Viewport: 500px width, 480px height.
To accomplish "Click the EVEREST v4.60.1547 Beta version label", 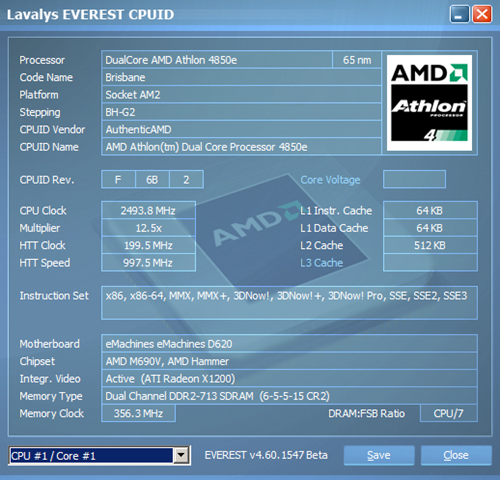I will (x=266, y=455).
